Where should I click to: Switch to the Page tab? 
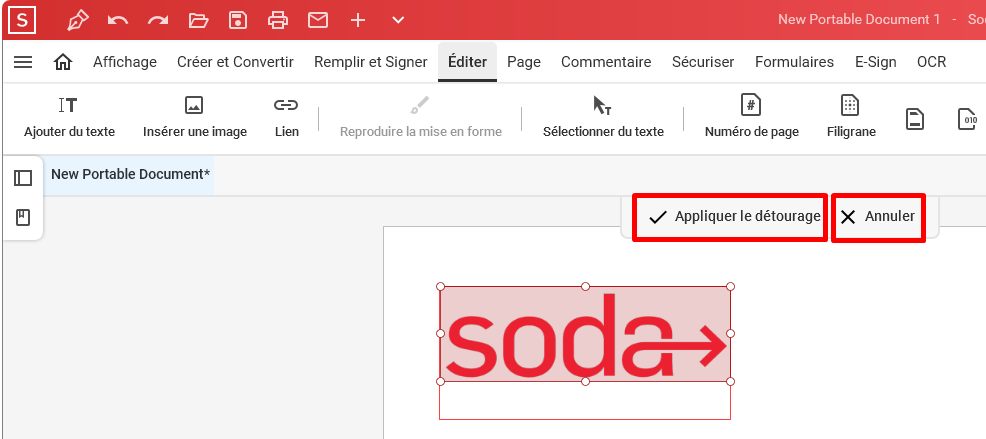click(x=524, y=62)
